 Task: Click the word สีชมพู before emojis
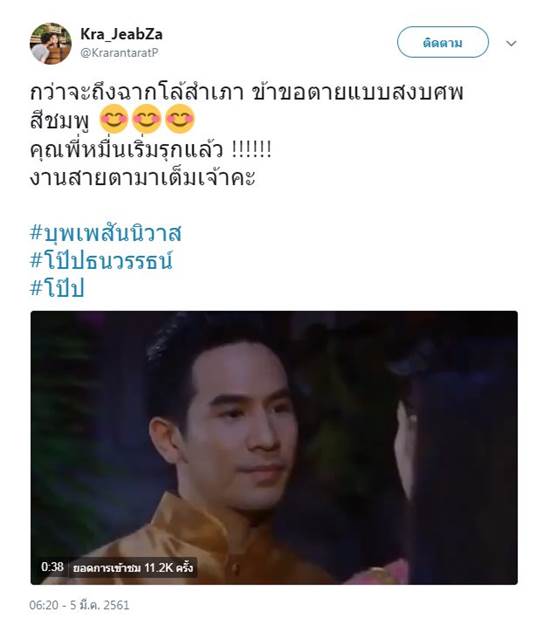click(60, 121)
